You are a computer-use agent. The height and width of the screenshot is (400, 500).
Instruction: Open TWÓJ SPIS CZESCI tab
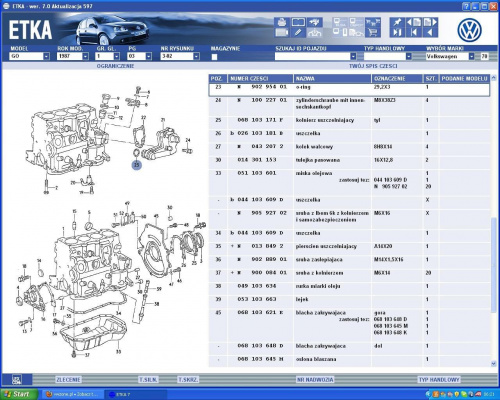coord(373,66)
